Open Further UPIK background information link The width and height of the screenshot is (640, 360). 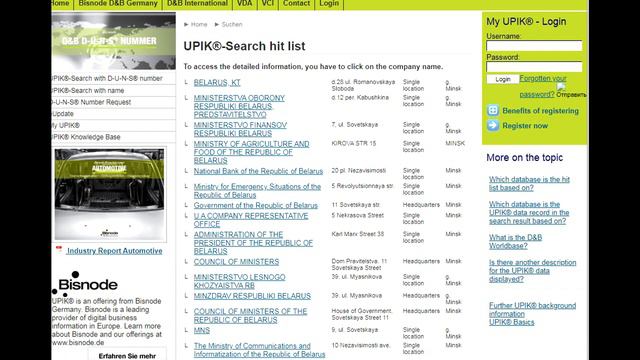532,309
